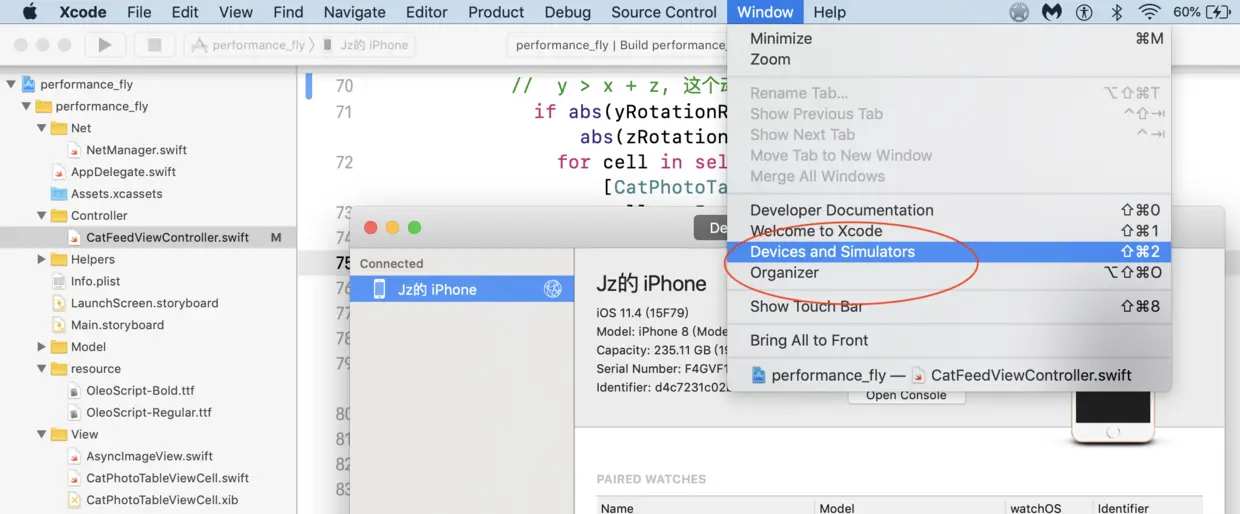Open Bluetooth status menu

pyautogui.click(x=1116, y=12)
